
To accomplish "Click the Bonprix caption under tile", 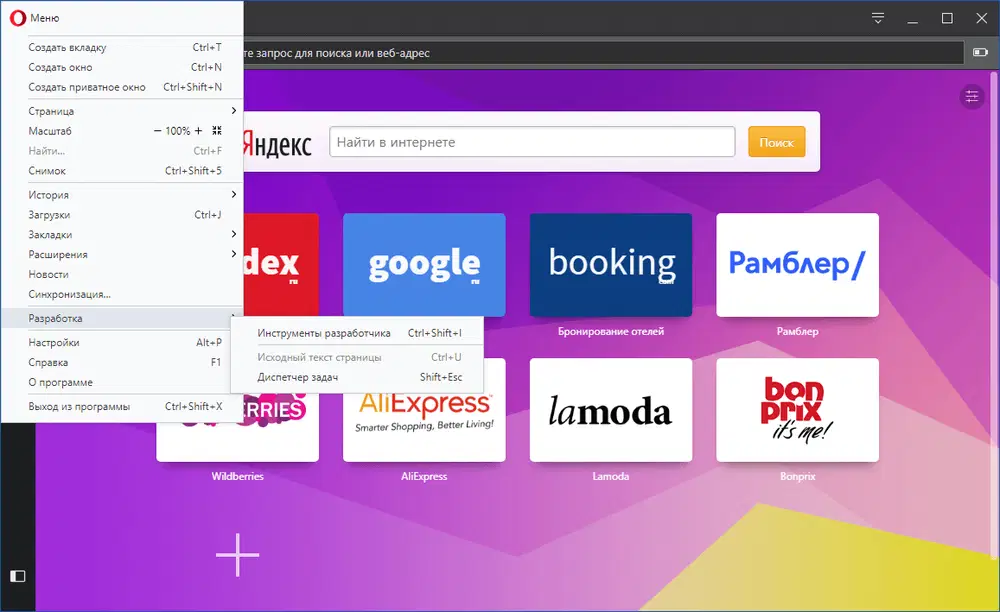I will pyautogui.click(x=797, y=476).
